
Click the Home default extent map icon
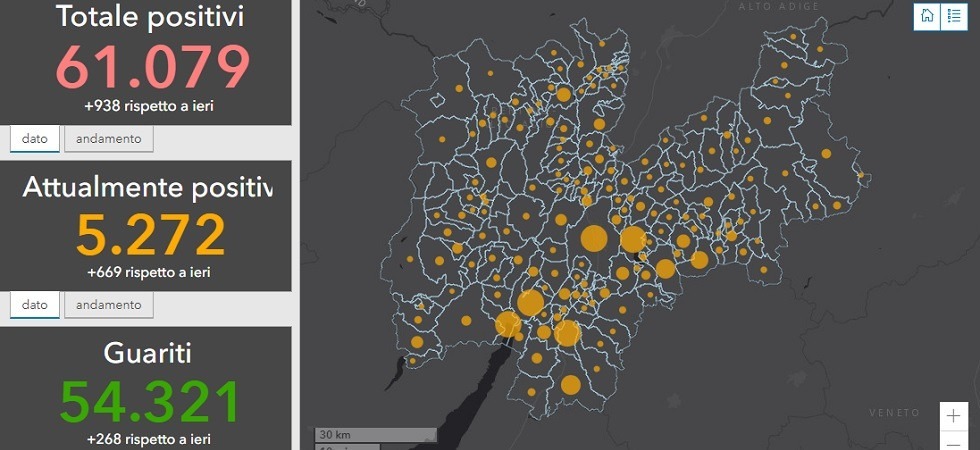pos(927,16)
